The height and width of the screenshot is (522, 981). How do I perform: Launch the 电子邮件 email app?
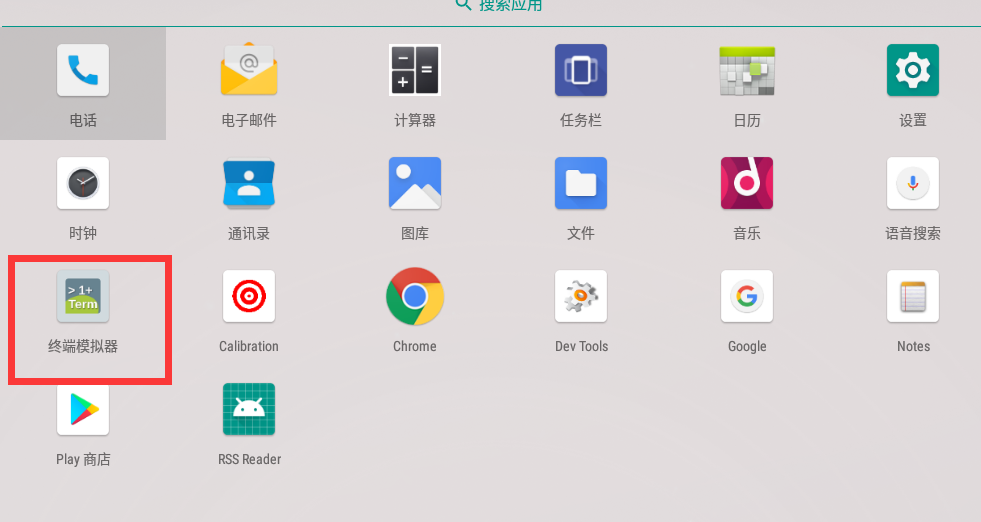click(x=249, y=71)
